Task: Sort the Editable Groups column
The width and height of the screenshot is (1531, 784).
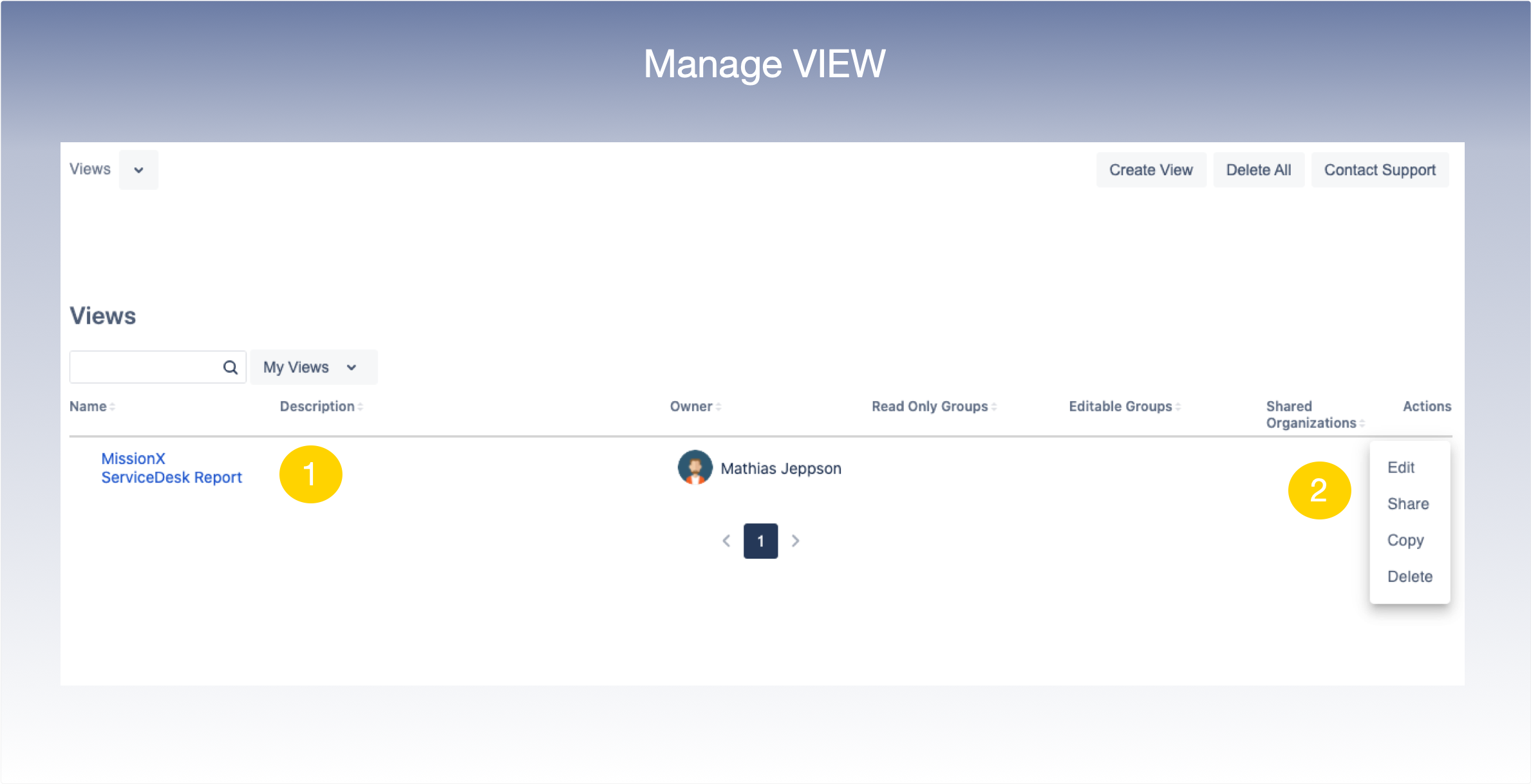Action: point(1179,406)
